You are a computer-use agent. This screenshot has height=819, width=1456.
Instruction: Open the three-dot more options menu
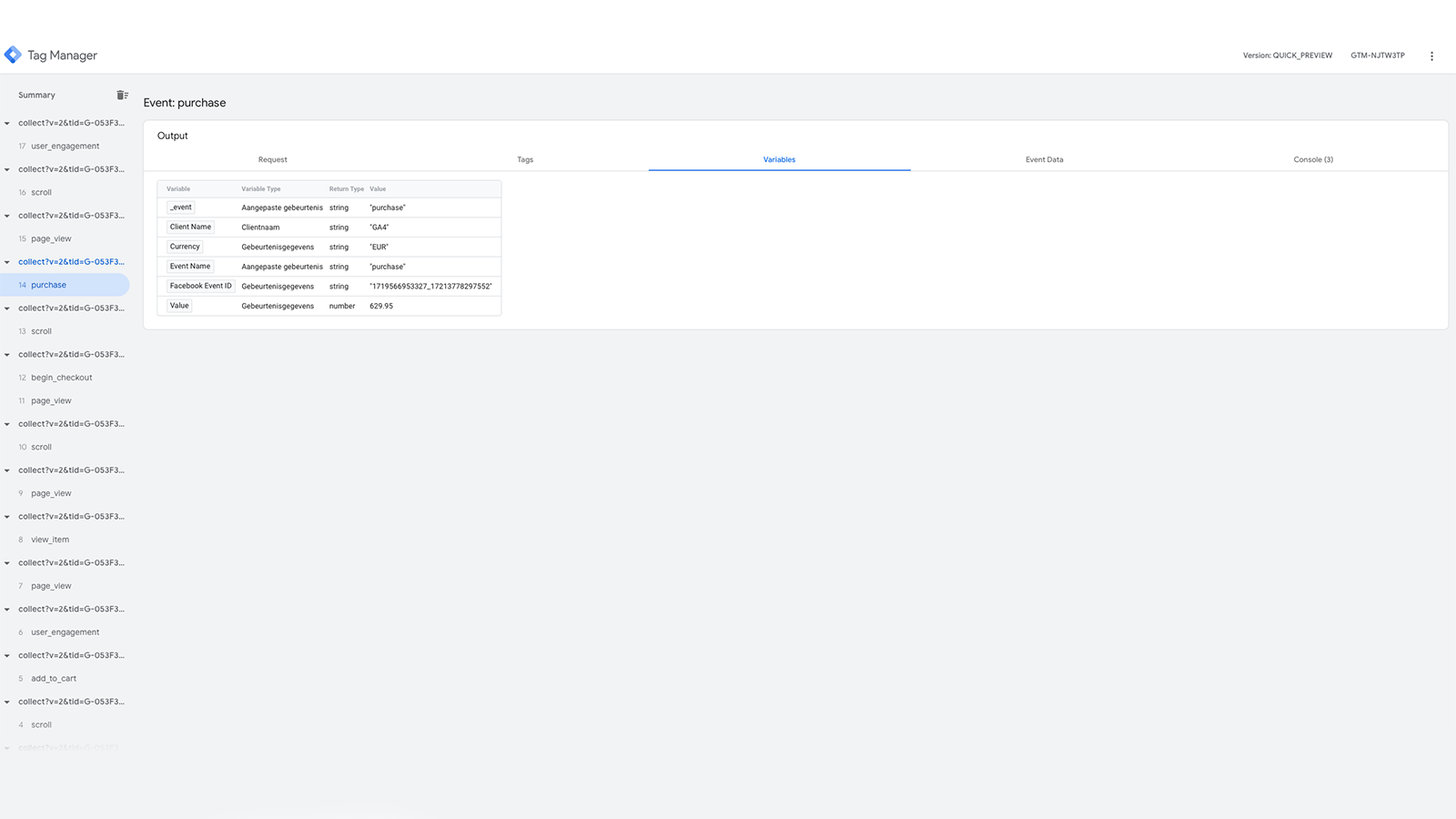pyautogui.click(x=1431, y=56)
